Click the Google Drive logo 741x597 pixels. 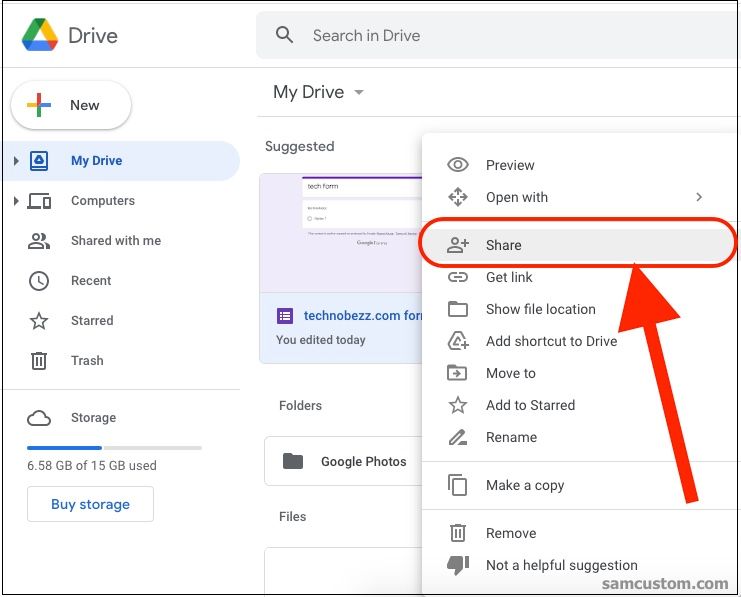pos(40,35)
